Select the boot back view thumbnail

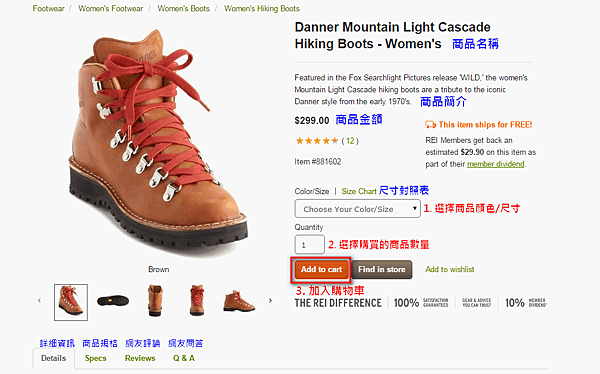(155, 301)
